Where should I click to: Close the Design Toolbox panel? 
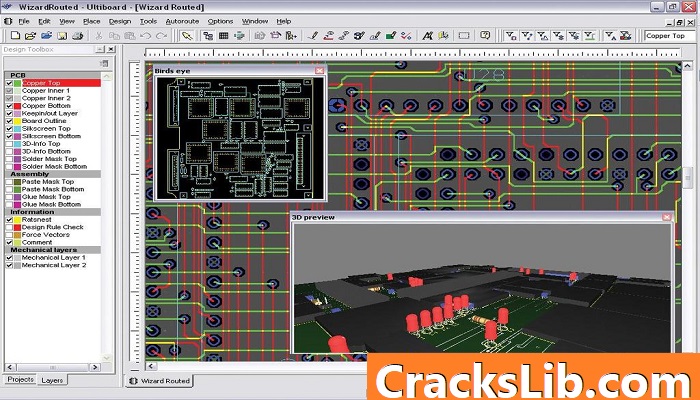111,50
